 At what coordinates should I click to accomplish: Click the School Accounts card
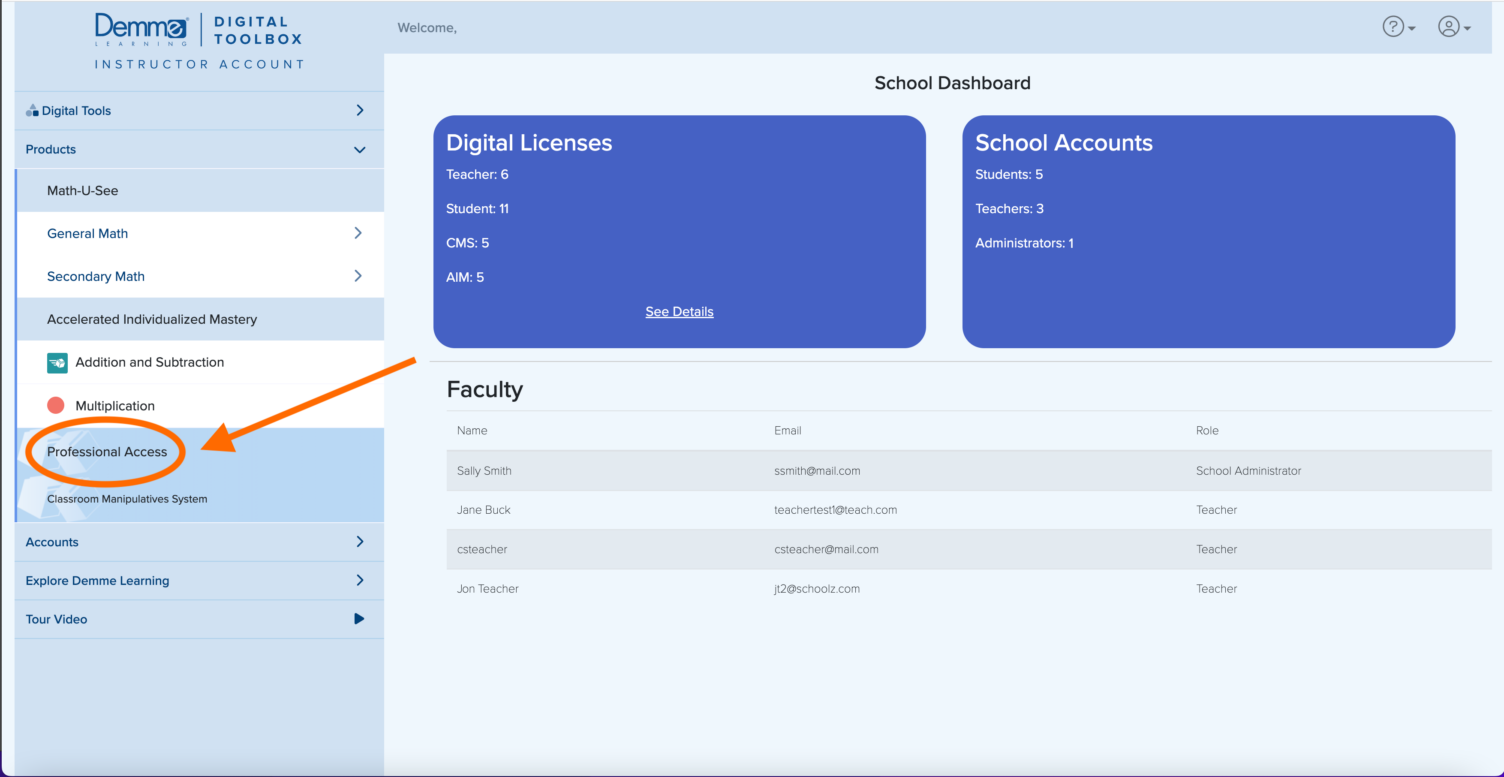(x=1207, y=231)
